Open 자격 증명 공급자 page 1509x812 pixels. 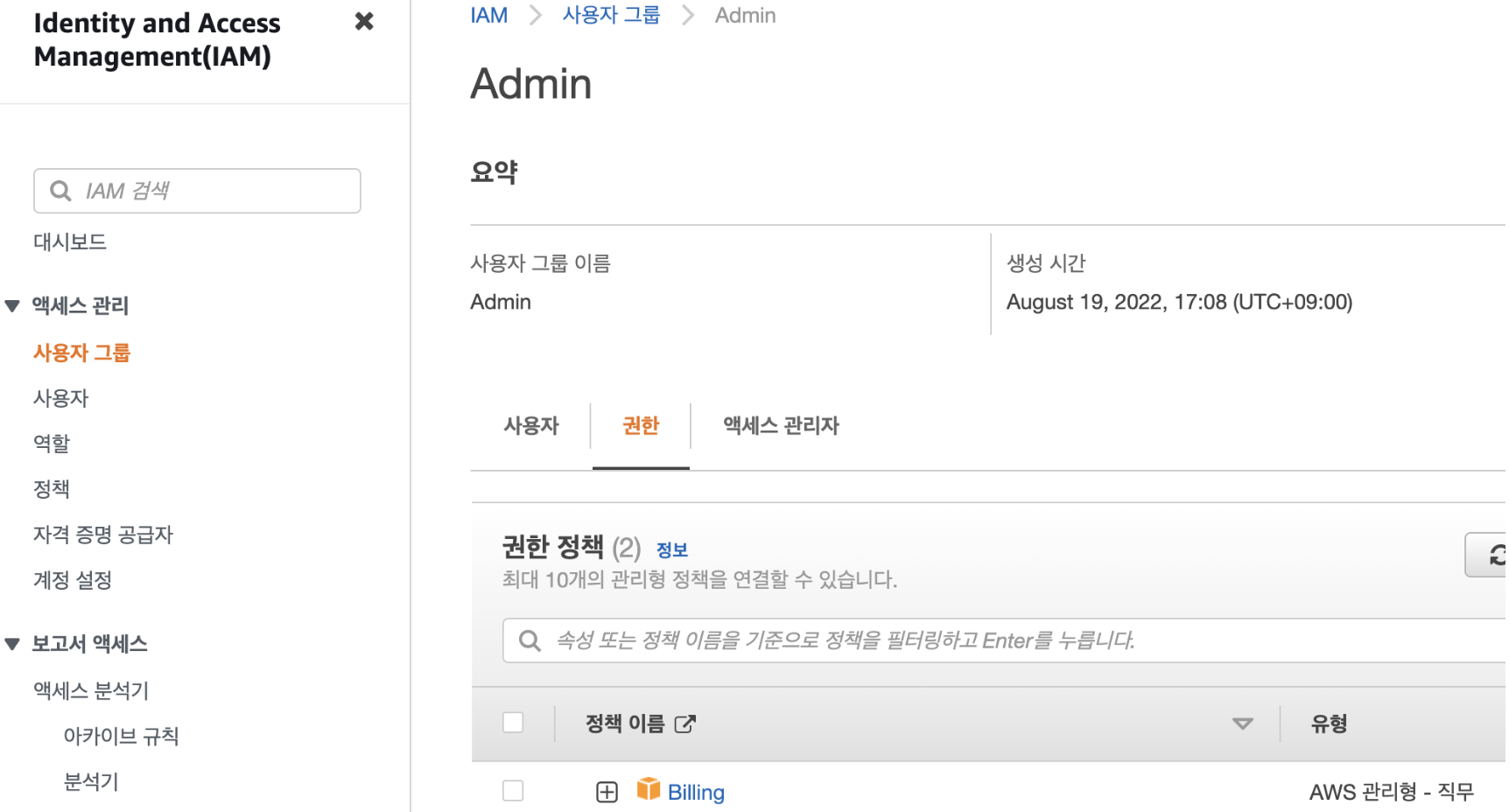coord(103,535)
